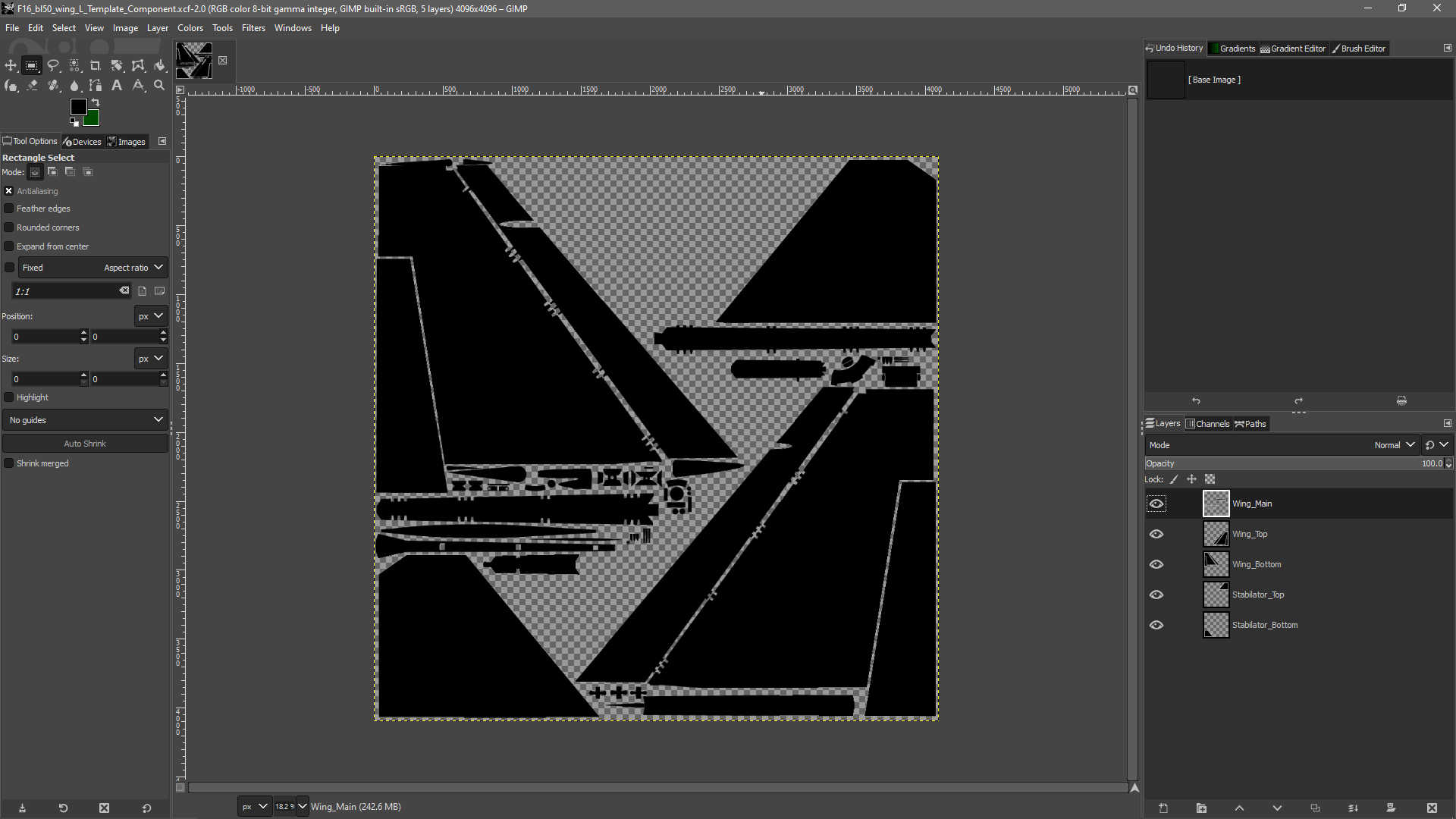
Task: Select the Zoom magnifier tool
Action: click(159, 86)
